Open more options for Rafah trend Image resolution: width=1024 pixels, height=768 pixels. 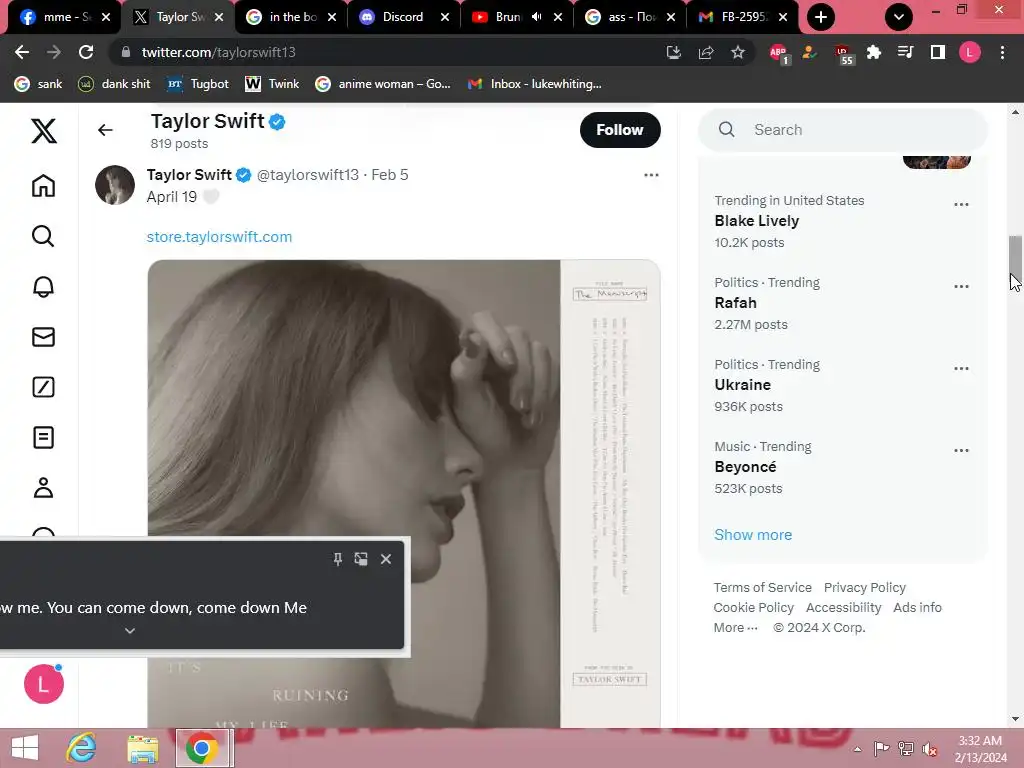coord(961,287)
